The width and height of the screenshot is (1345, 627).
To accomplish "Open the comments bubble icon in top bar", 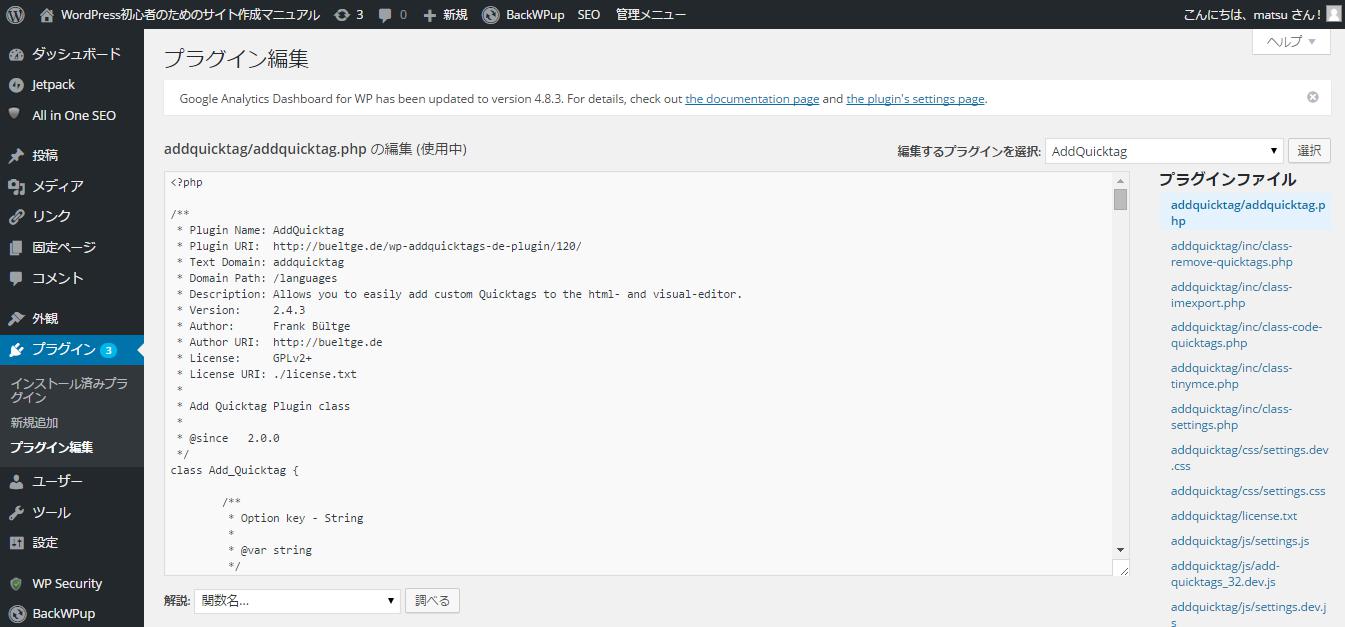I will pos(385,15).
